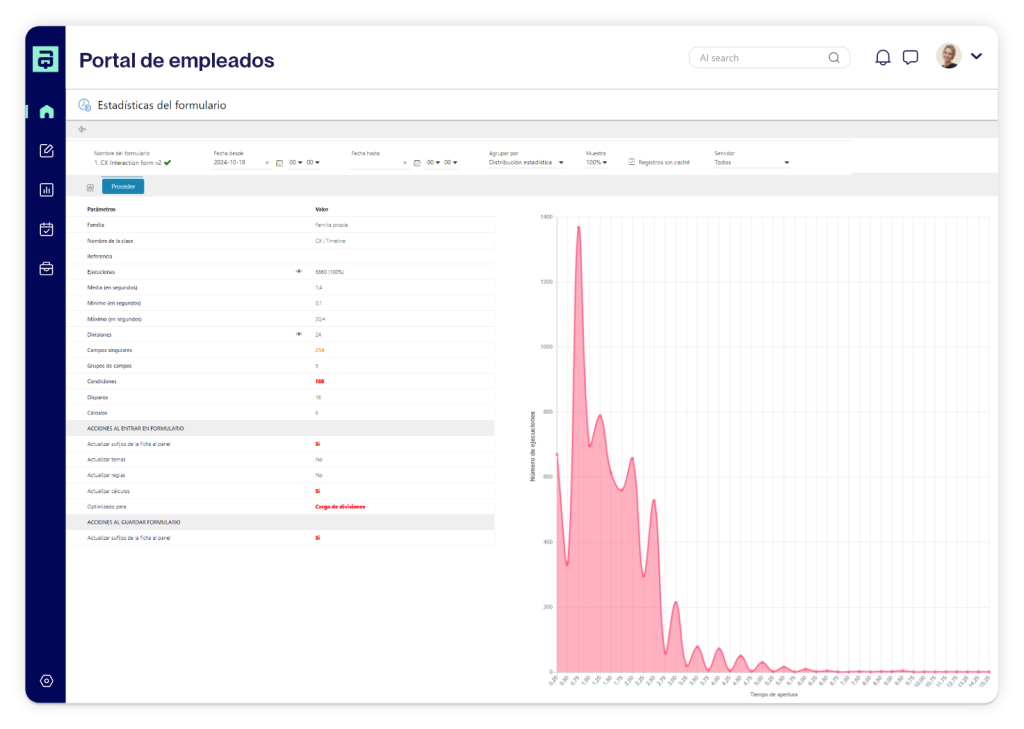This screenshot has height=729, width=1024.
Task: Toggle the Registros sin caché checkbox
Action: [x=631, y=162]
